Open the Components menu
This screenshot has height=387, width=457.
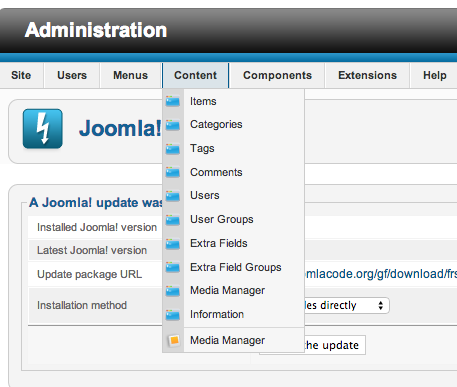coord(277,75)
